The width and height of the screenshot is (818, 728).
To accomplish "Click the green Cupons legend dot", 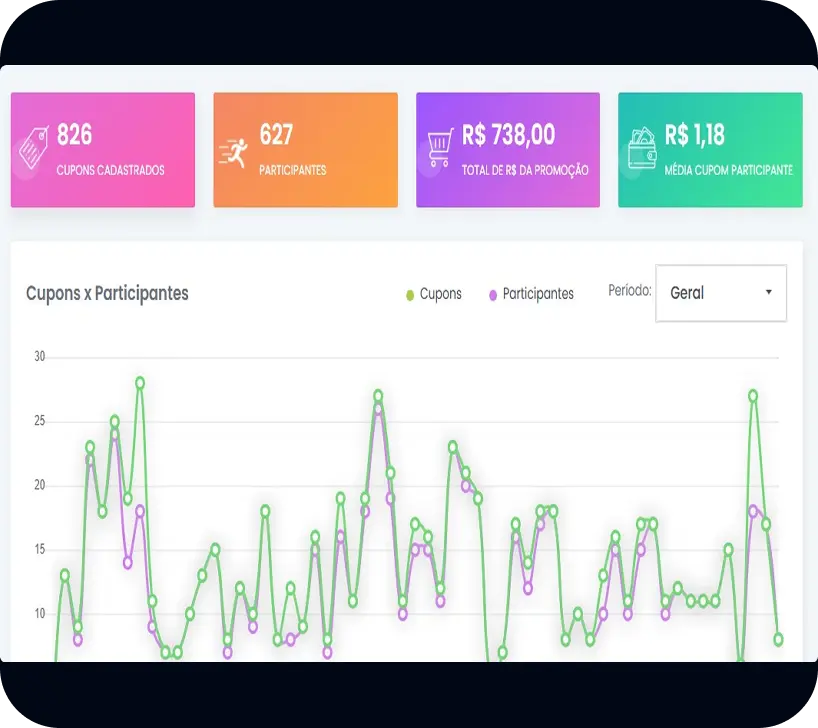I will 410,295.
